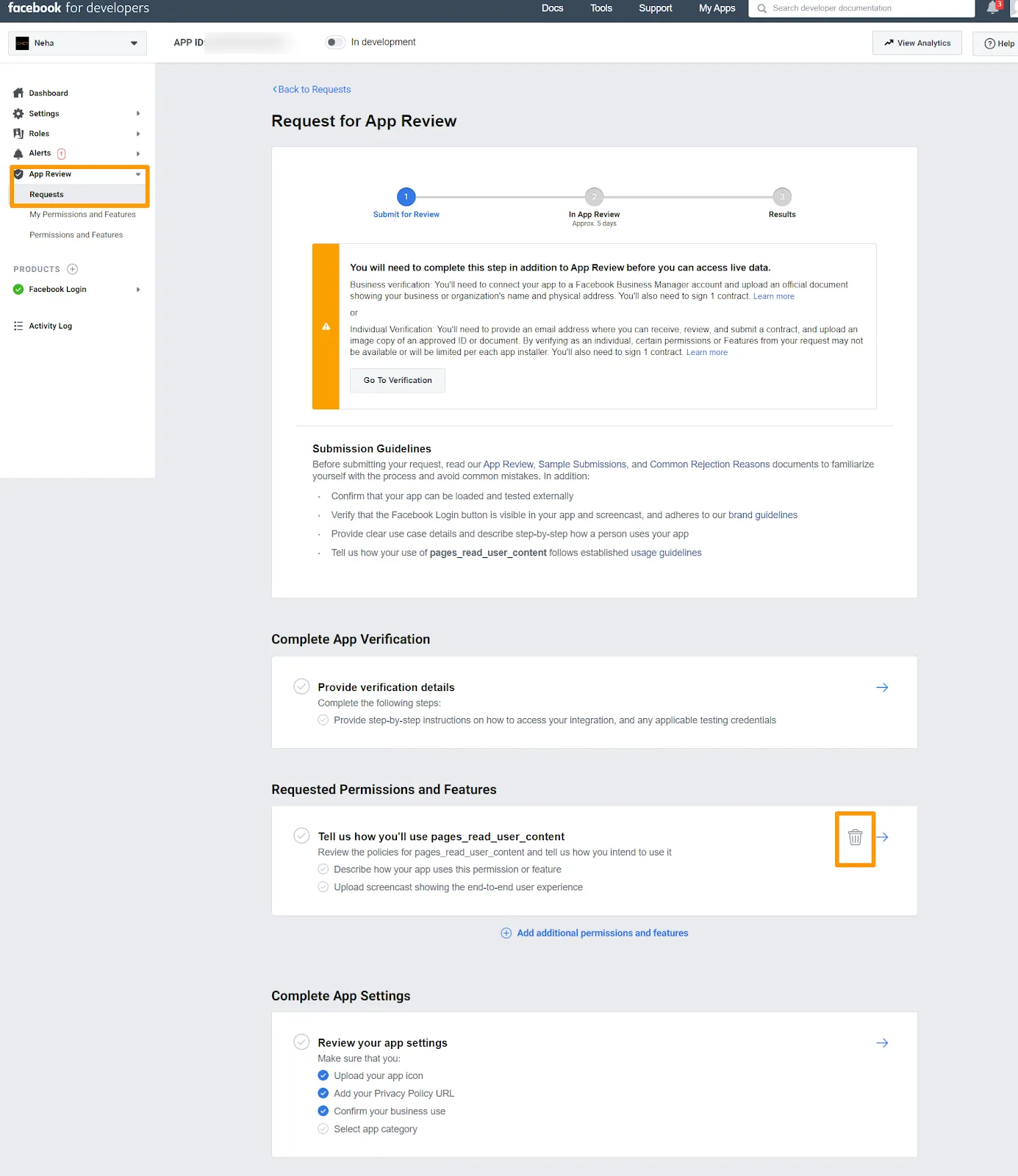1018x1176 pixels.
Task: Expand the Alerts submenu arrow
Action: (138, 154)
